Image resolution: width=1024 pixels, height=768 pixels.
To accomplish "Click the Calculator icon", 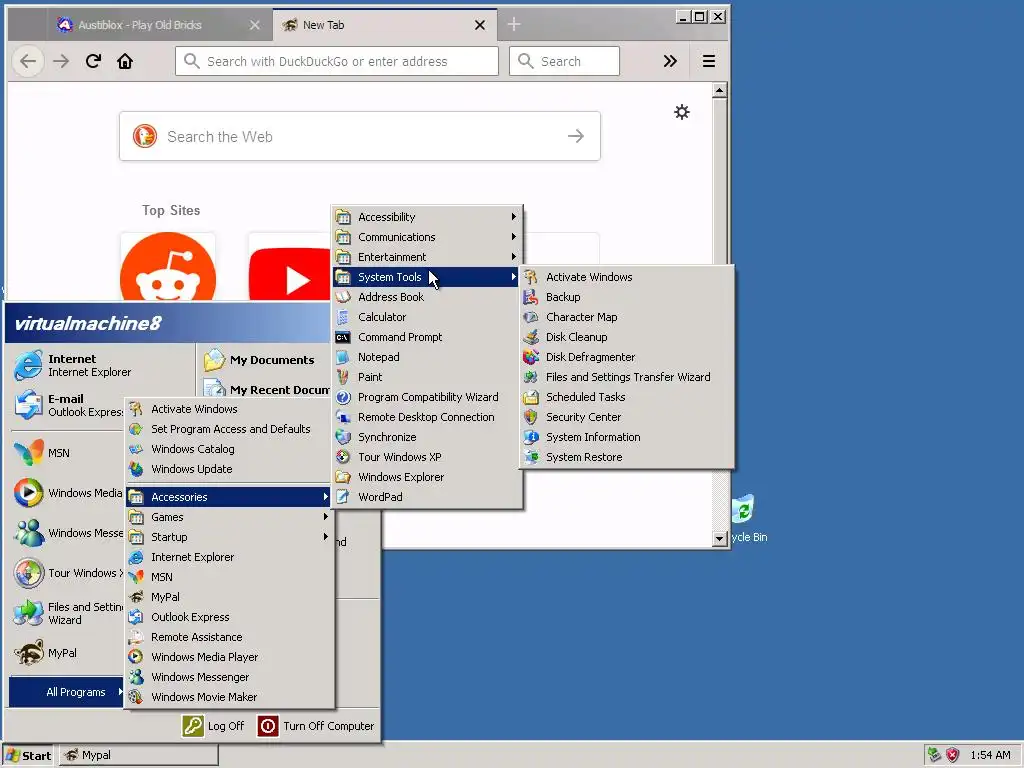I will tap(343, 317).
